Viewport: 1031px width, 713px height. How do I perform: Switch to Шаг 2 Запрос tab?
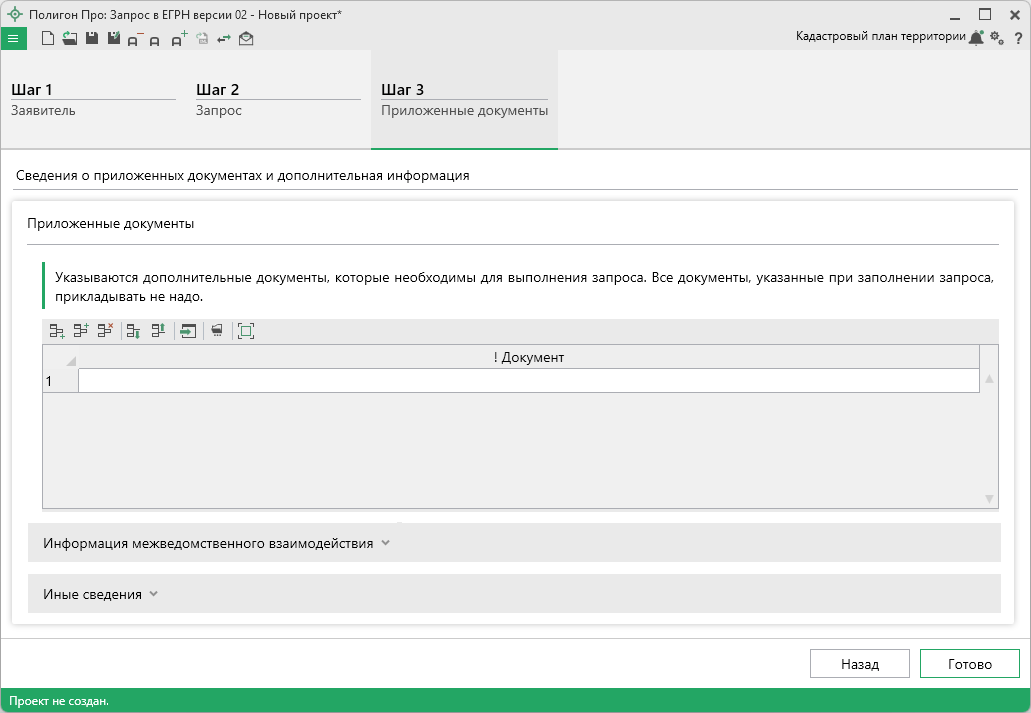[277, 100]
